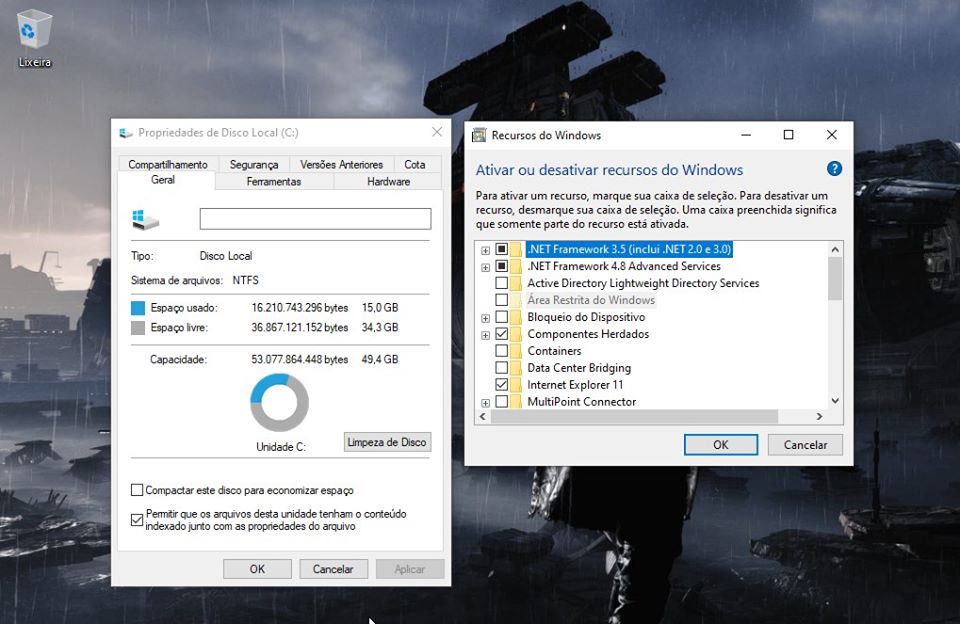Expand Bloqueio do Dispositivo node
The image size is (960, 624).
click(486, 318)
